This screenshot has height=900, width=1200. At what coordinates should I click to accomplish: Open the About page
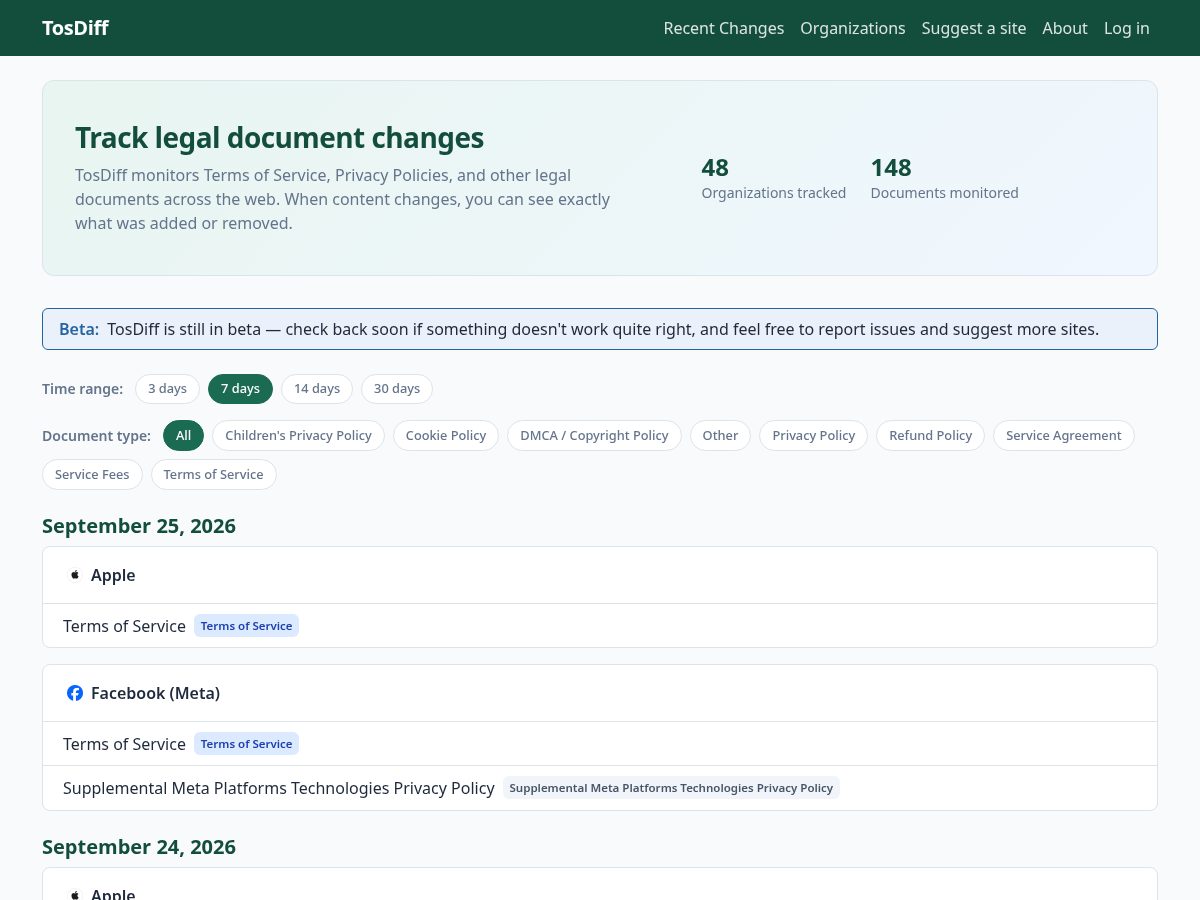tap(1065, 28)
